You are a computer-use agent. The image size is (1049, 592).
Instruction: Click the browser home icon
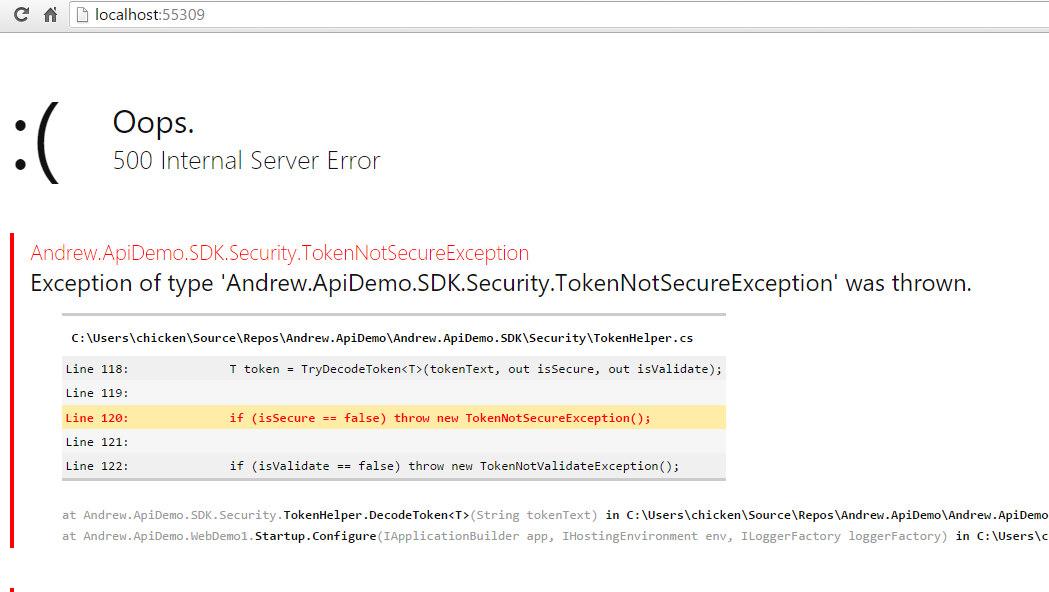[50, 16]
